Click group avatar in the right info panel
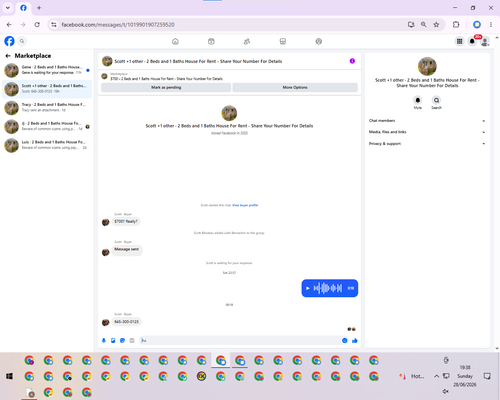Screen dimensions: 500x400 pyautogui.click(x=427, y=66)
